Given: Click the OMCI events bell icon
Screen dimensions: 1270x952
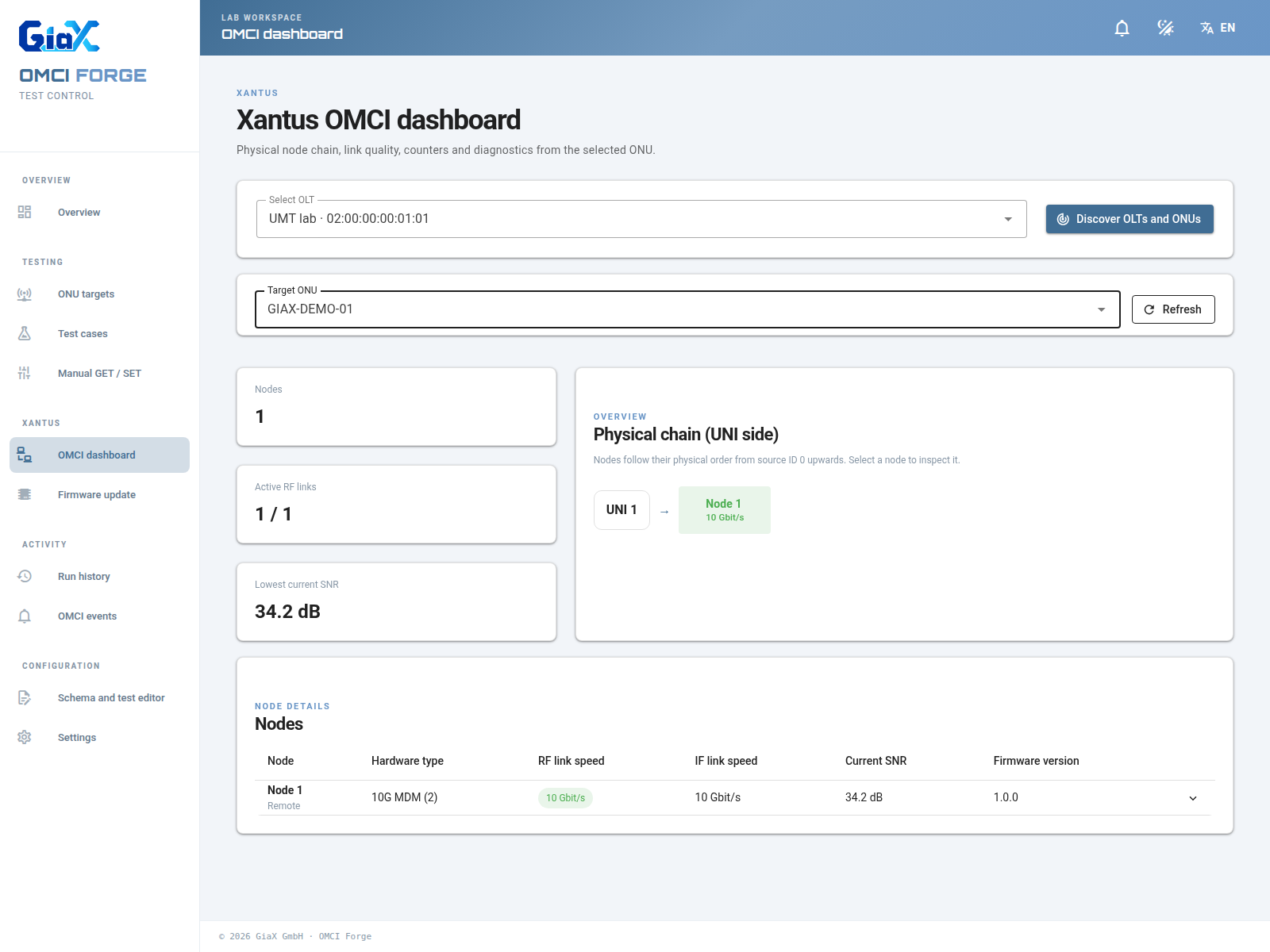Looking at the screenshot, I should click(25, 616).
